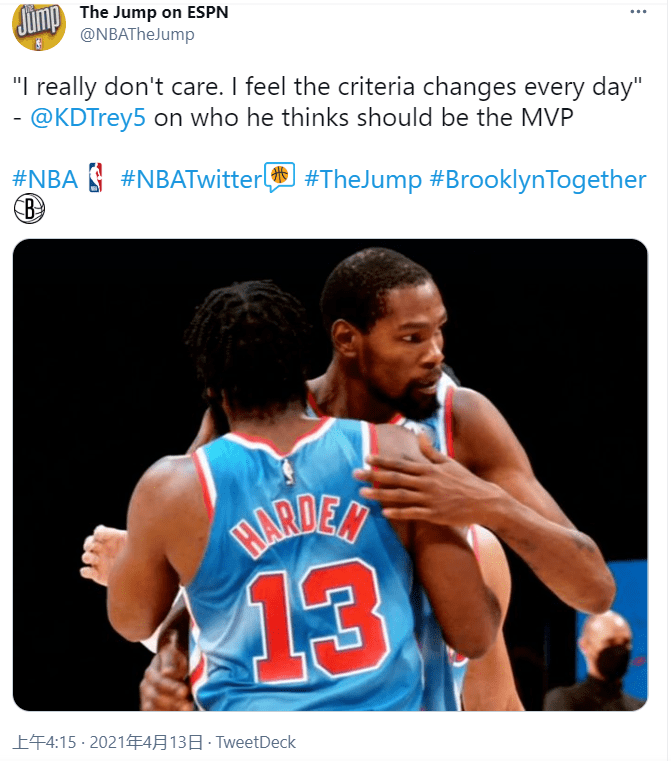This screenshot has width=671, height=761.
Task: Open the three-dot more options menu
Action: 638,12
